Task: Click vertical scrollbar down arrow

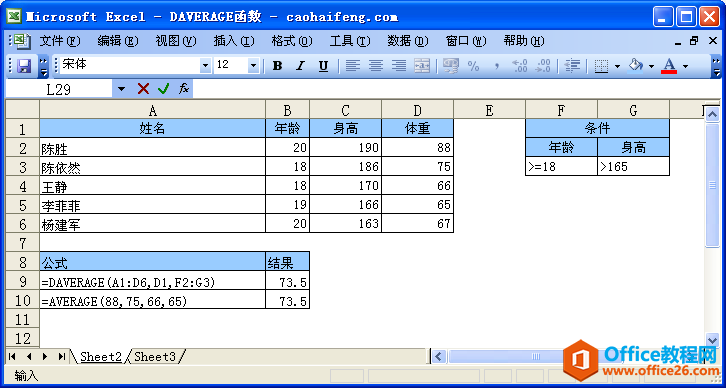Action: [x=712, y=339]
